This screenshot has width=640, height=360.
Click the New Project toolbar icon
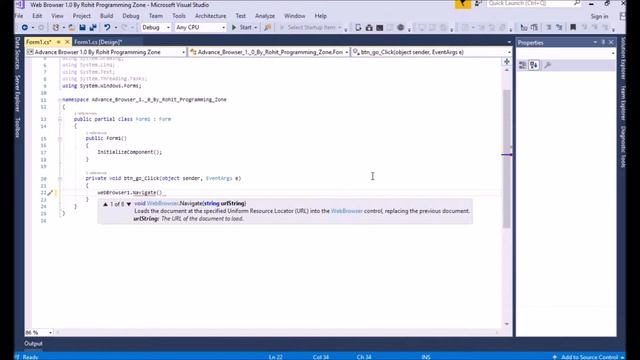coord(56,27)
